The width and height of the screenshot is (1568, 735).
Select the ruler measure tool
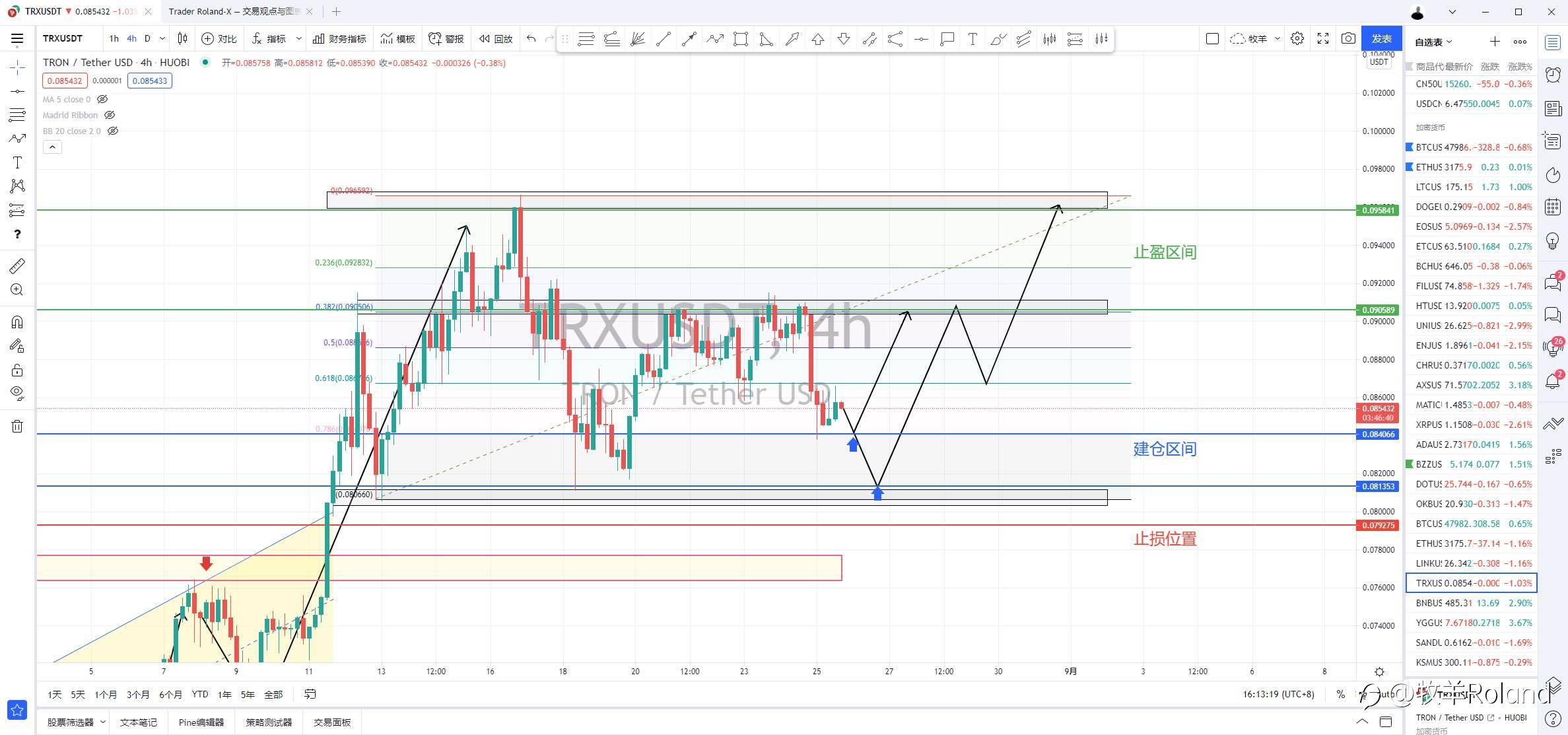tap(17, 265)
